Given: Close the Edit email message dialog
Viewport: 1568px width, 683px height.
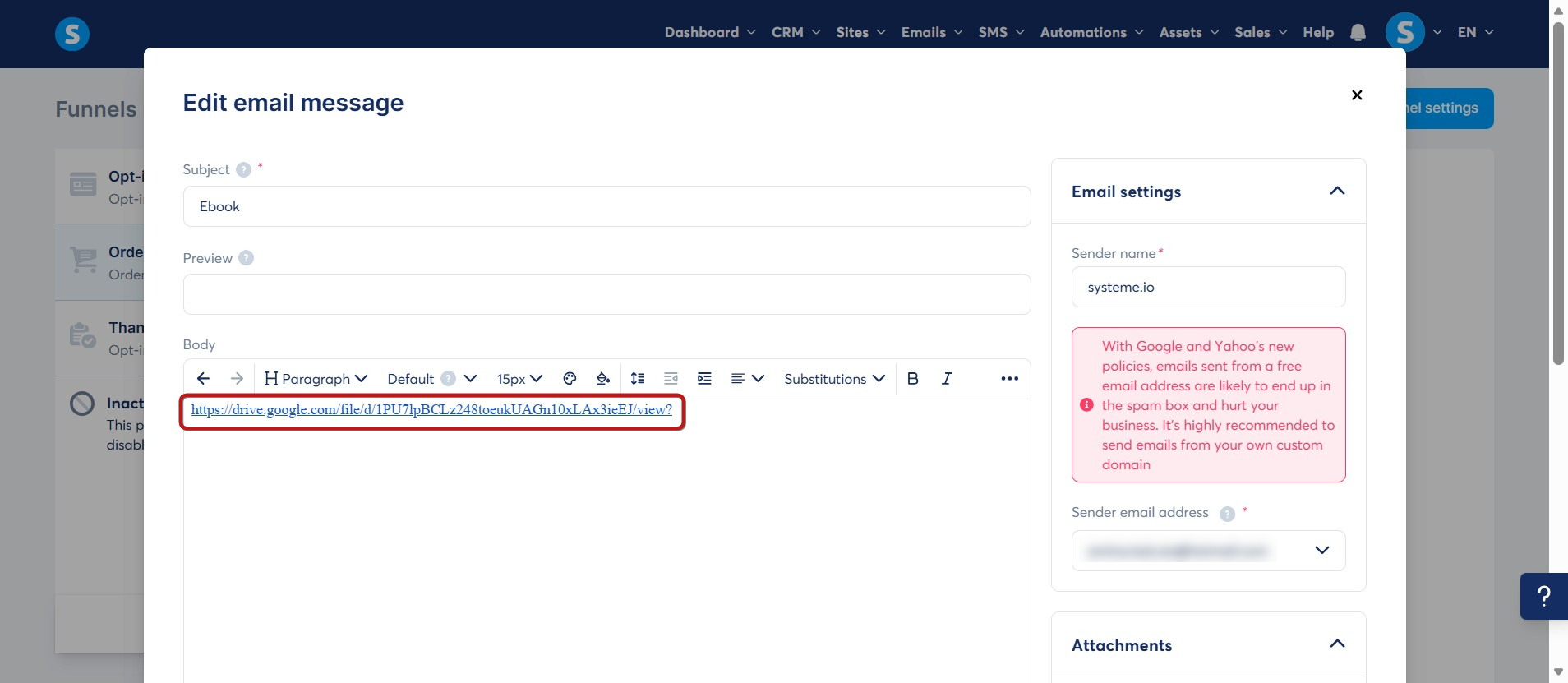Looking at the screenshot, I should [x=1357, y=95].
